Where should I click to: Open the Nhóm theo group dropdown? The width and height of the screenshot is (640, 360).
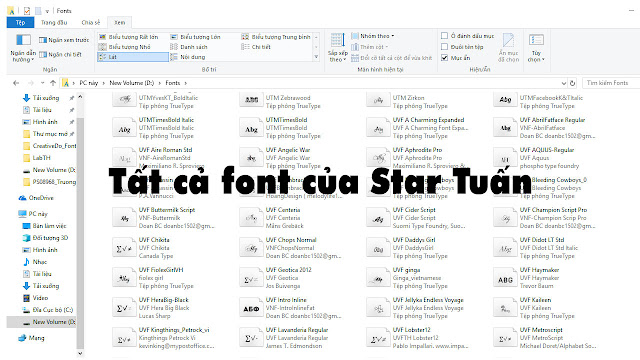coord(373,36)
